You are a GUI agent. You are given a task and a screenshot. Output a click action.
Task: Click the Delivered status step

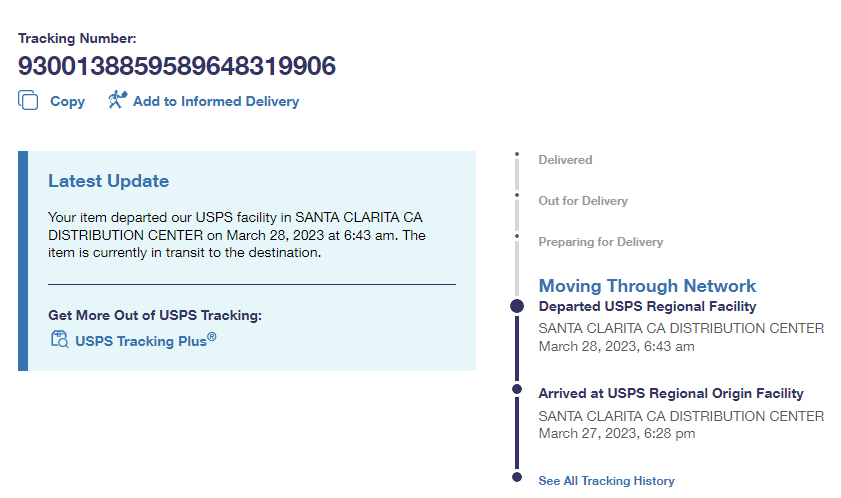tap(565, 160)
